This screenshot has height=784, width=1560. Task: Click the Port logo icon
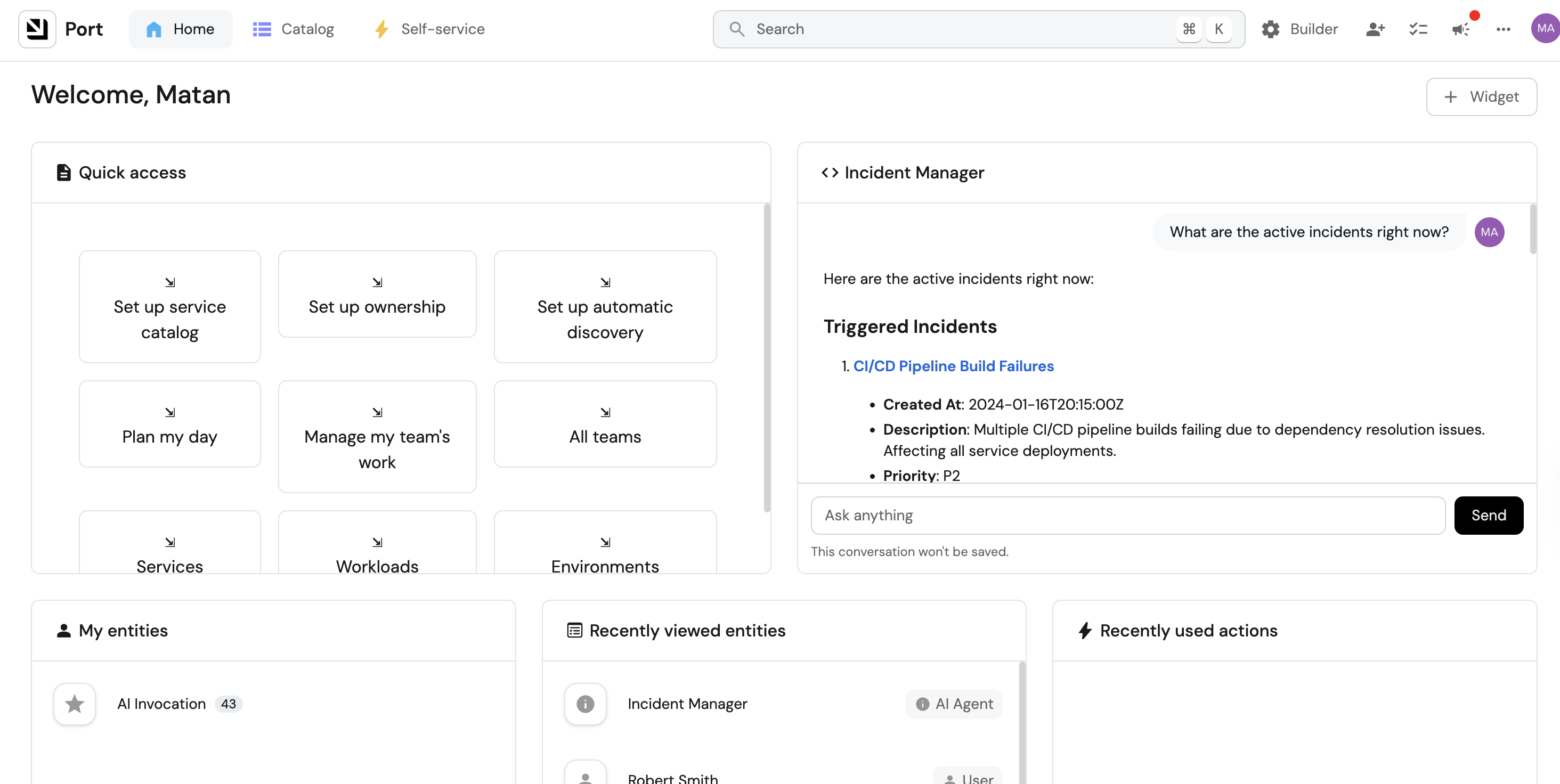point(37,29)
